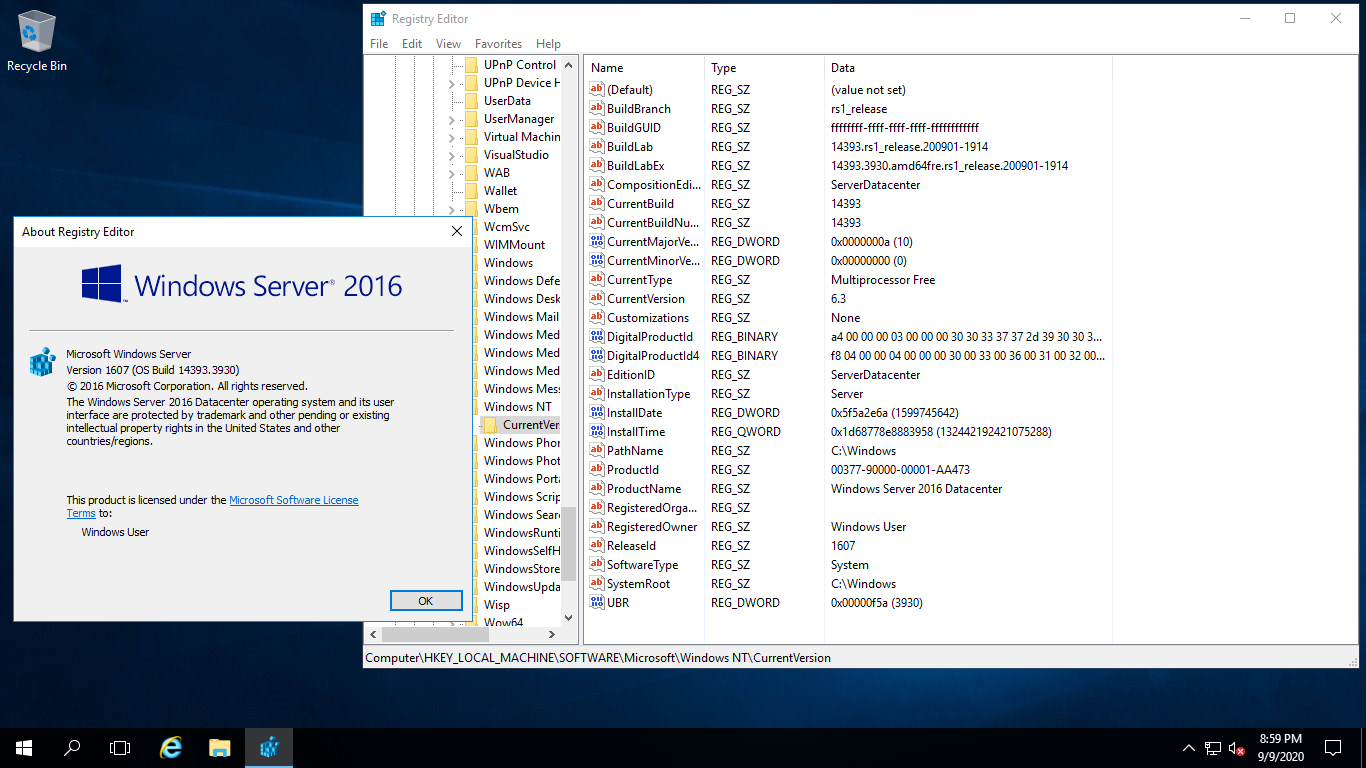Click the Registry Editor taskbar icon

[268, 747]
